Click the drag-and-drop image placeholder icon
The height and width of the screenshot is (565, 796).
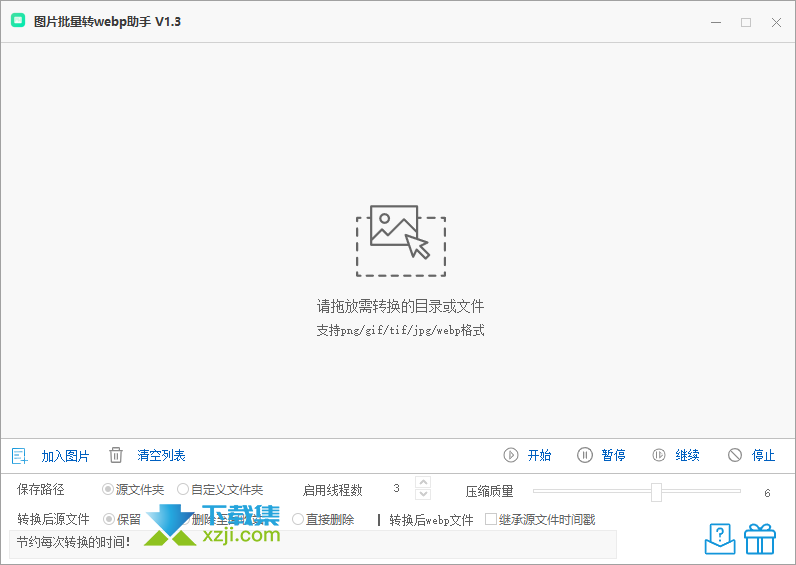point(401,241)
